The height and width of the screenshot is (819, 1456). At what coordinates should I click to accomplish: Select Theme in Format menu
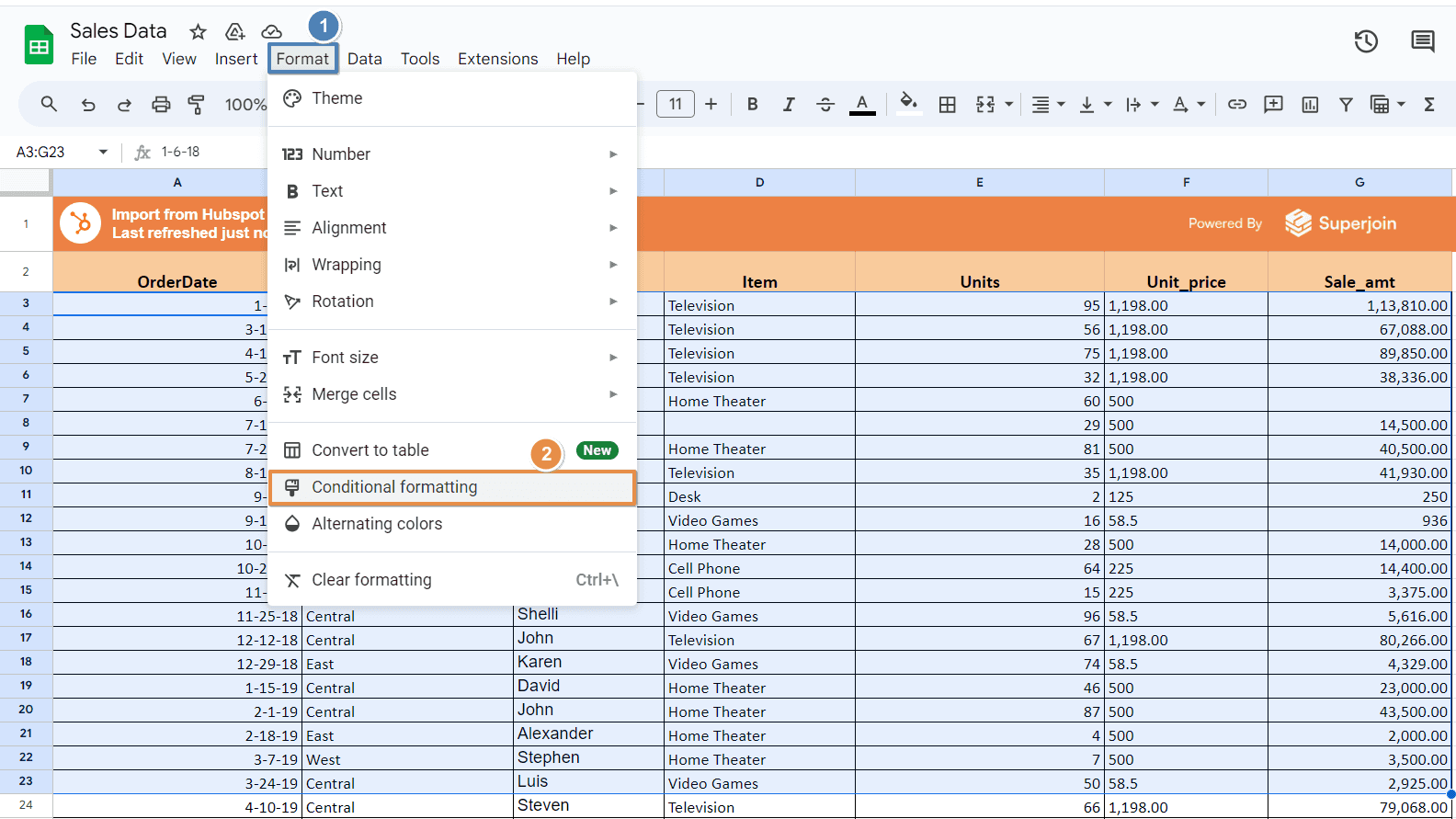coord(452,98)
